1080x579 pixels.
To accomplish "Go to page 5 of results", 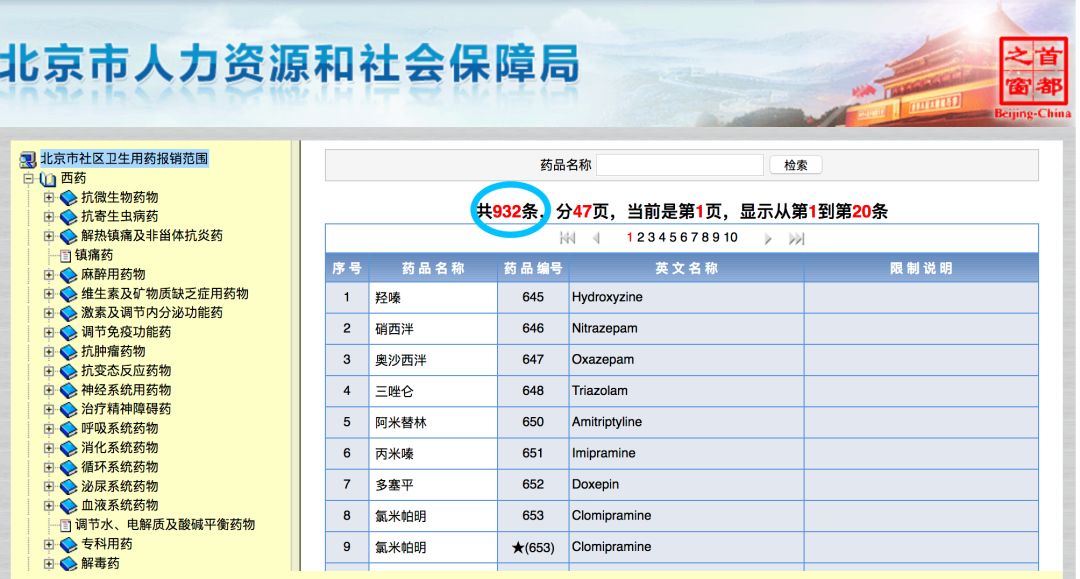I will [x=673, y=238].
